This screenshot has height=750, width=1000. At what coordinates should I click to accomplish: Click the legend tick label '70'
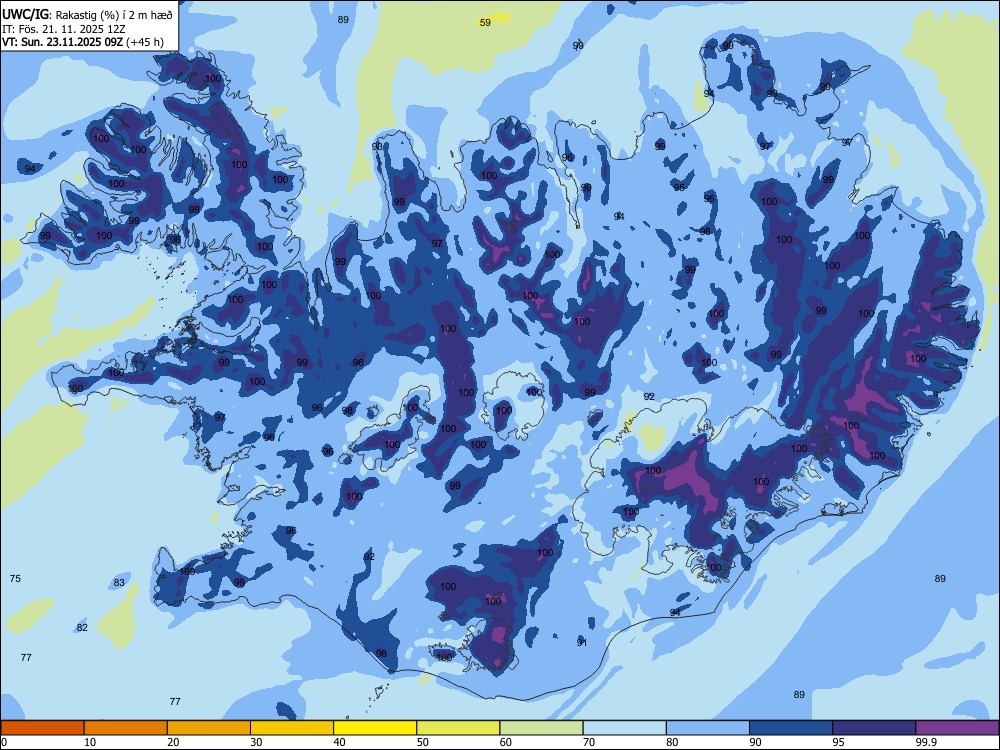[589, 742]
